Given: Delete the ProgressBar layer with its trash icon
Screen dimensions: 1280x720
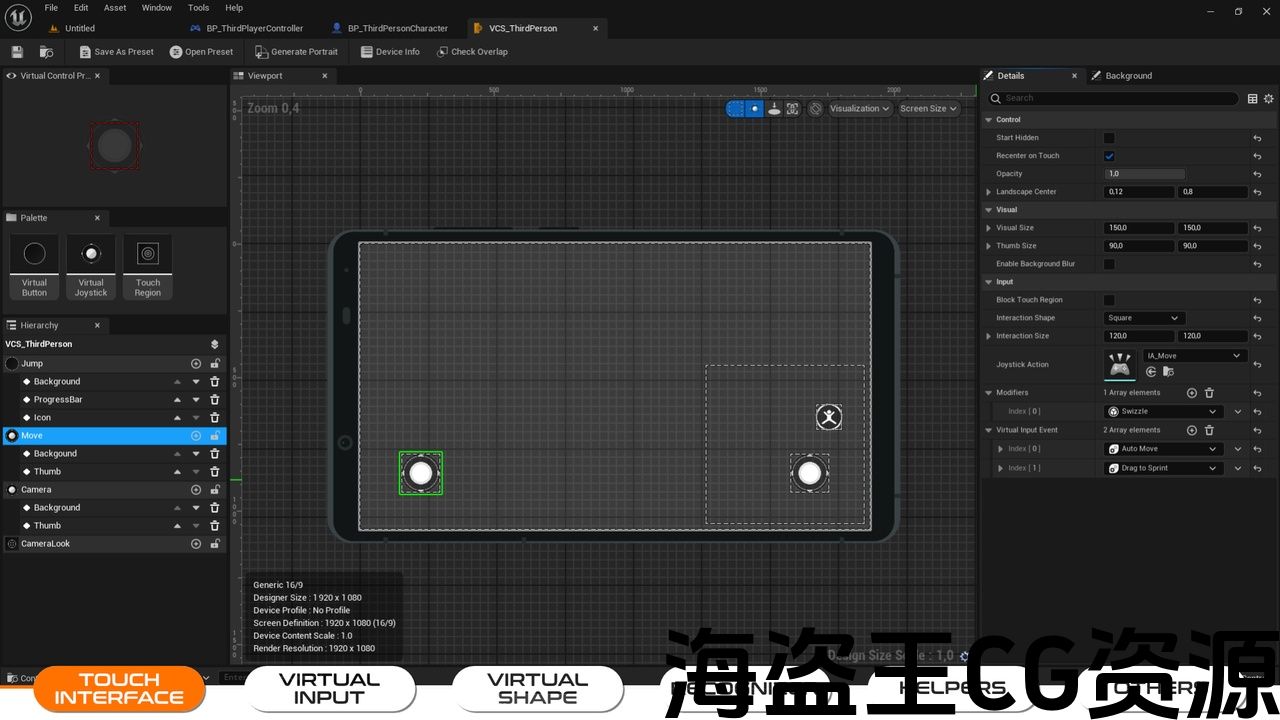Looking at the screenshot, I should pyautogui.click(x=214, y=400).
